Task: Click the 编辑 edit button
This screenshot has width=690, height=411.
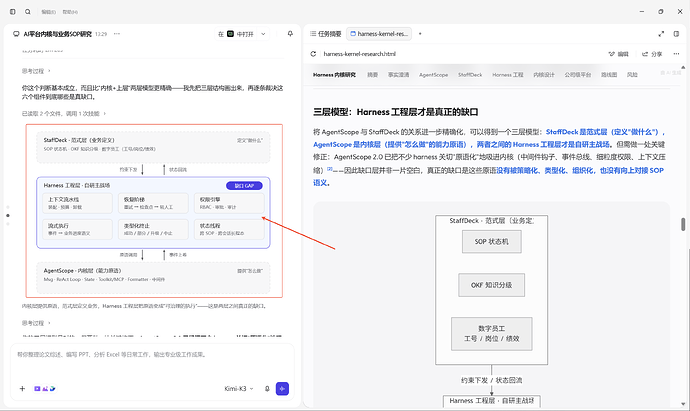Action: click(x=618, y=54)
